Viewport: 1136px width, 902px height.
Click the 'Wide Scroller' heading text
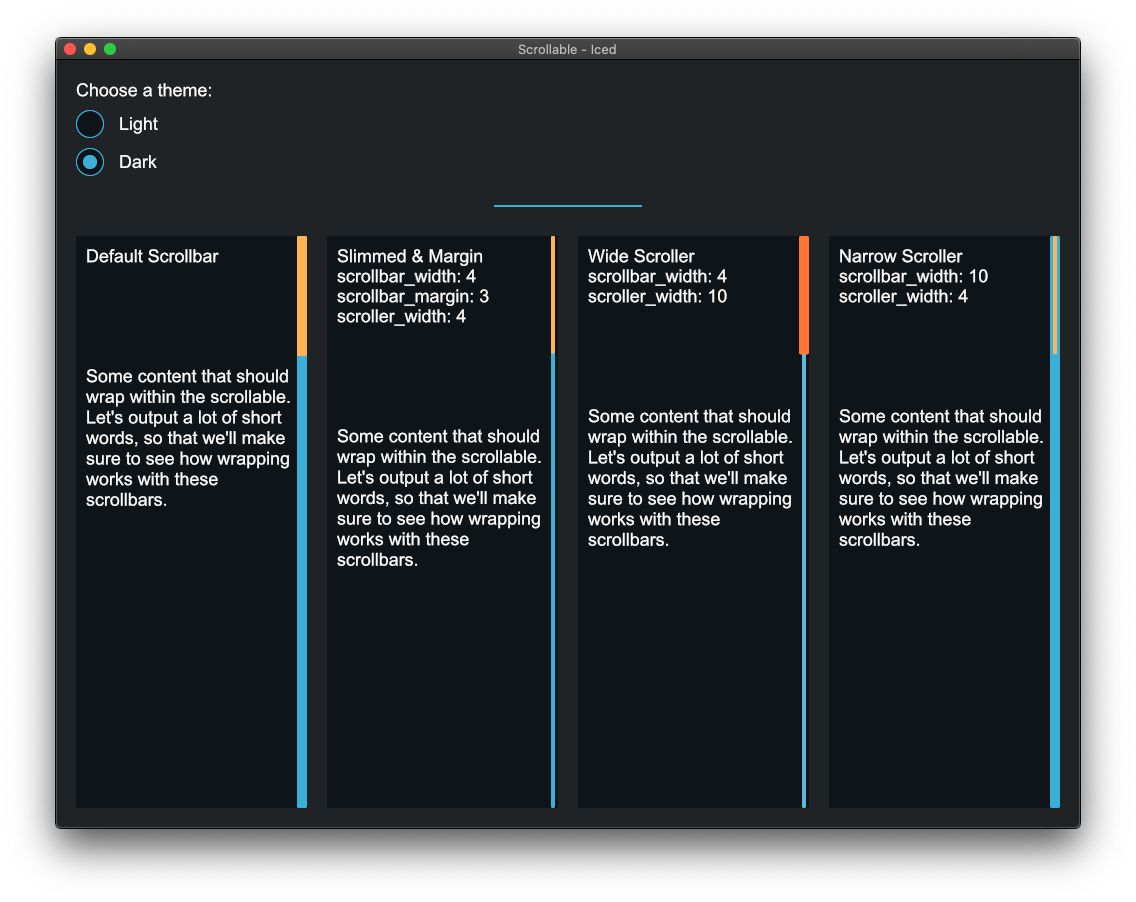(x=641, y=256)
